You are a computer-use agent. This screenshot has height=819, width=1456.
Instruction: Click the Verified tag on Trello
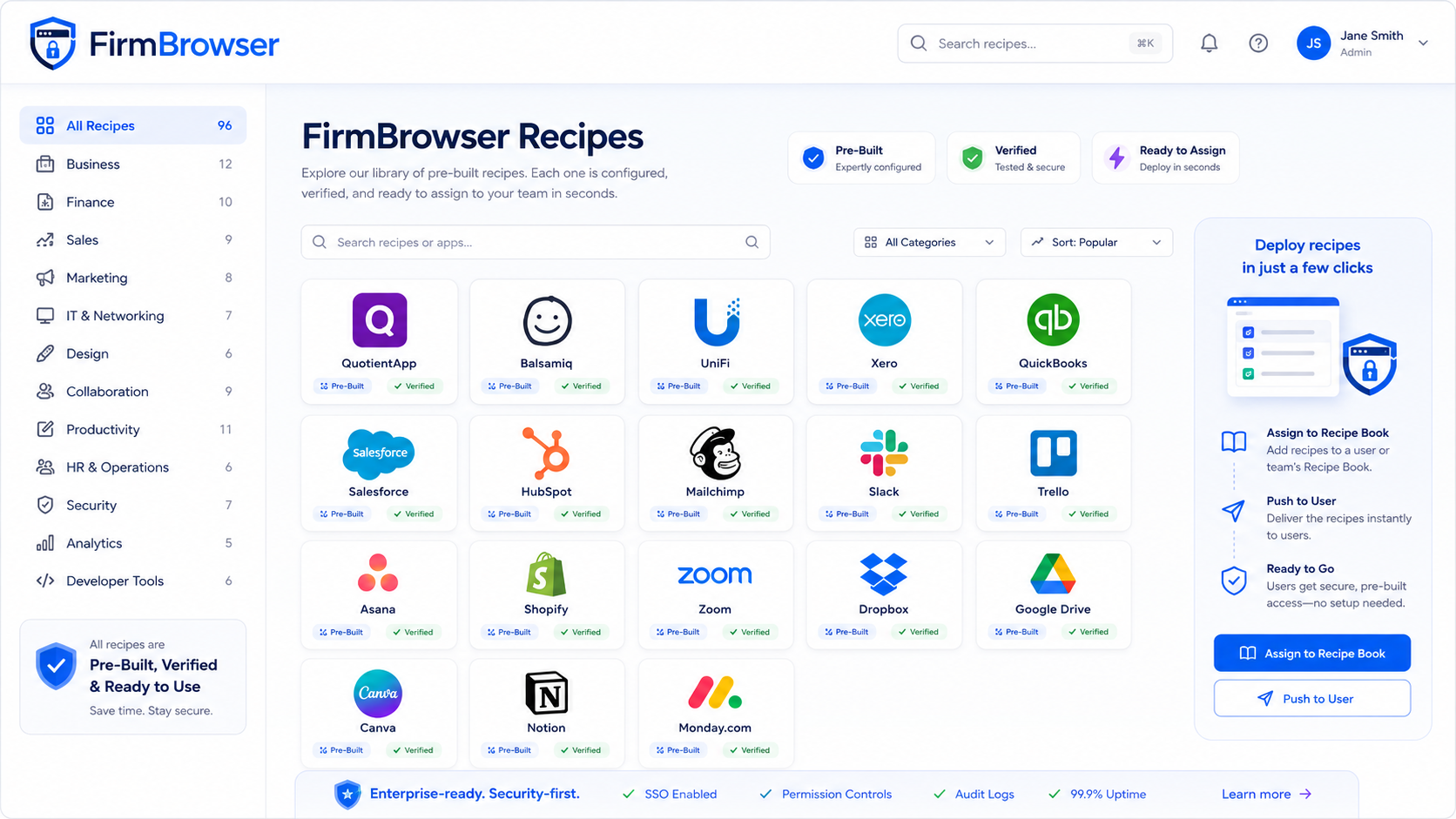tap(1089, 514)
